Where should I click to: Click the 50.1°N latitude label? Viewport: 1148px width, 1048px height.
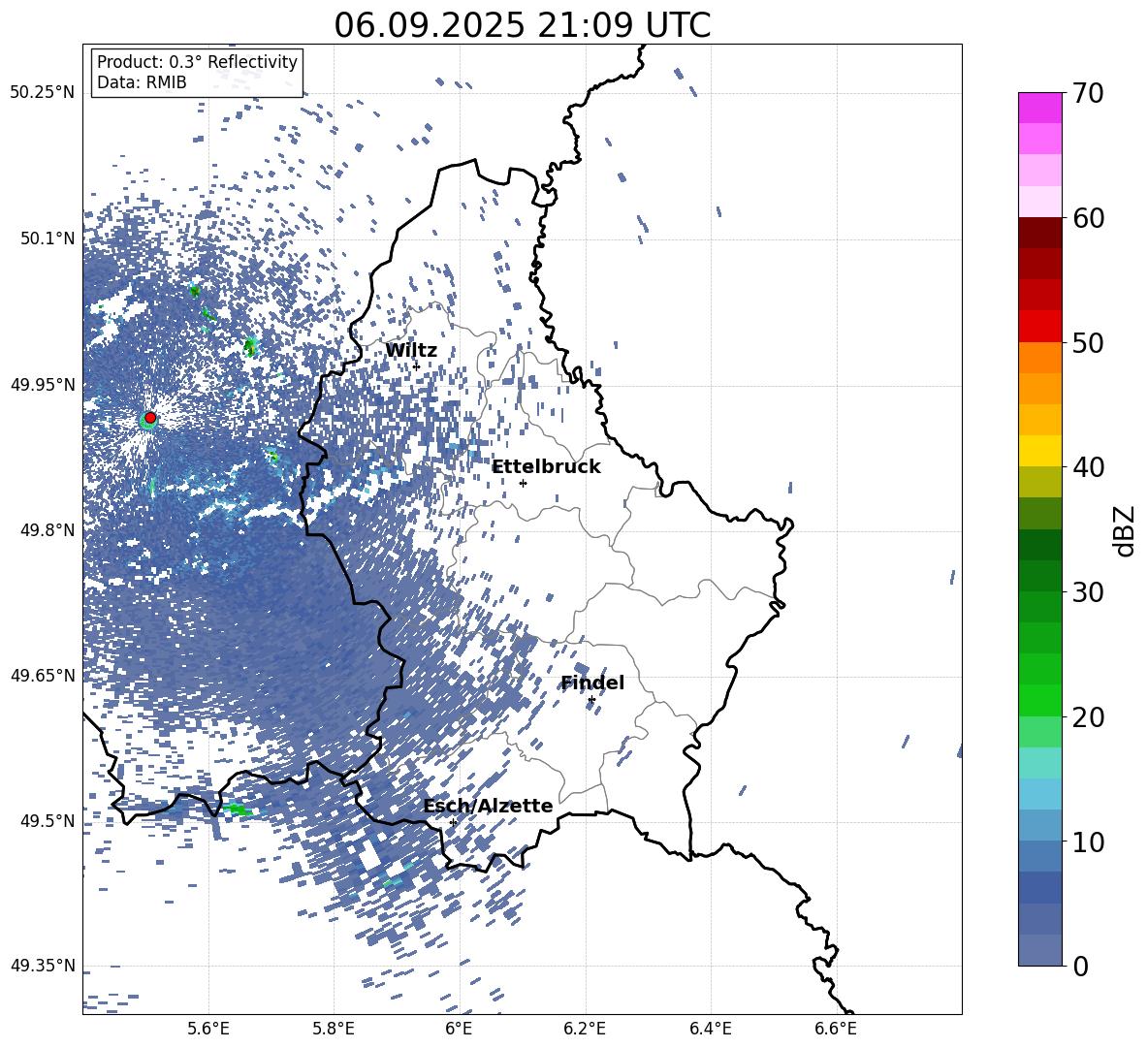pyautogui.click(x=47, y=238)
